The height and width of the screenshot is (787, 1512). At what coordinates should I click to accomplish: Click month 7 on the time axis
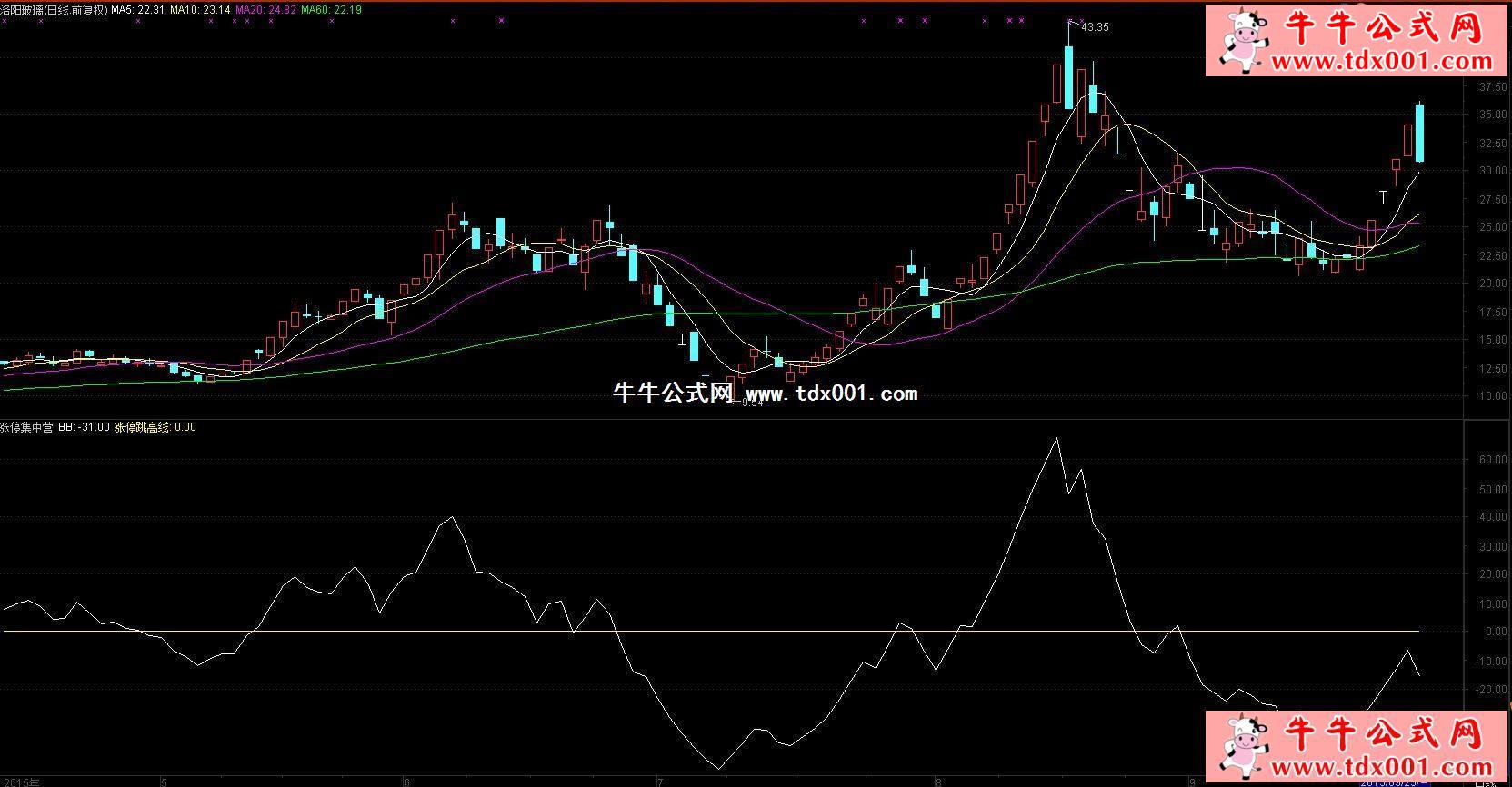coord(660,781)
